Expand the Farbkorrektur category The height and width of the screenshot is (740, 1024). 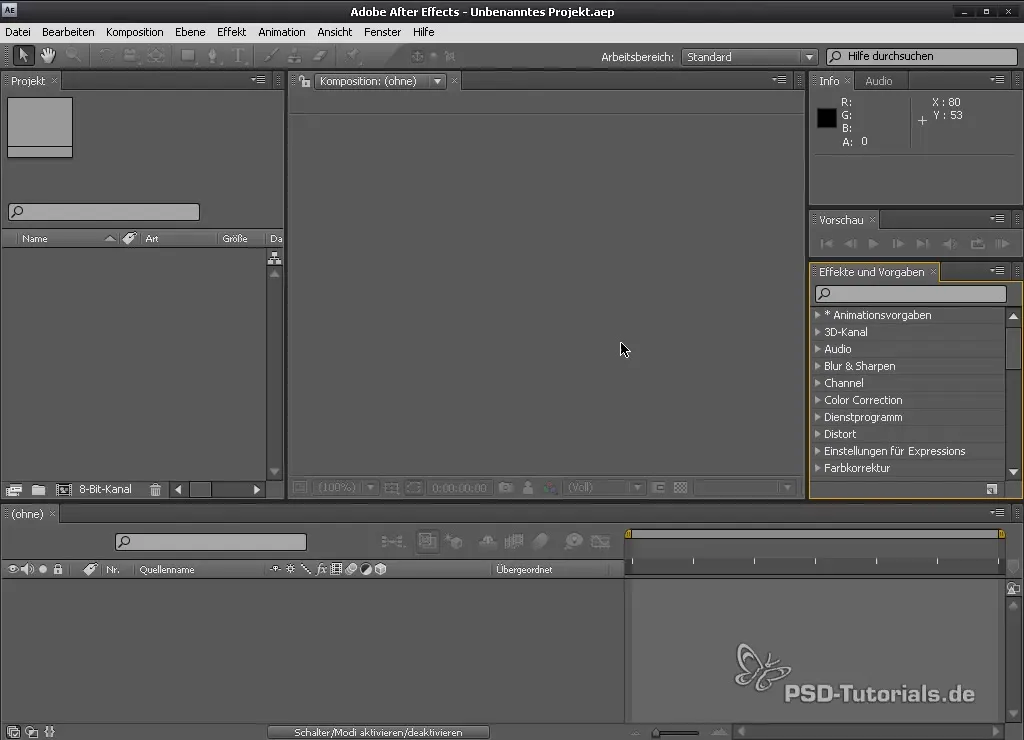pyautogui.click(x=818, y=468)
